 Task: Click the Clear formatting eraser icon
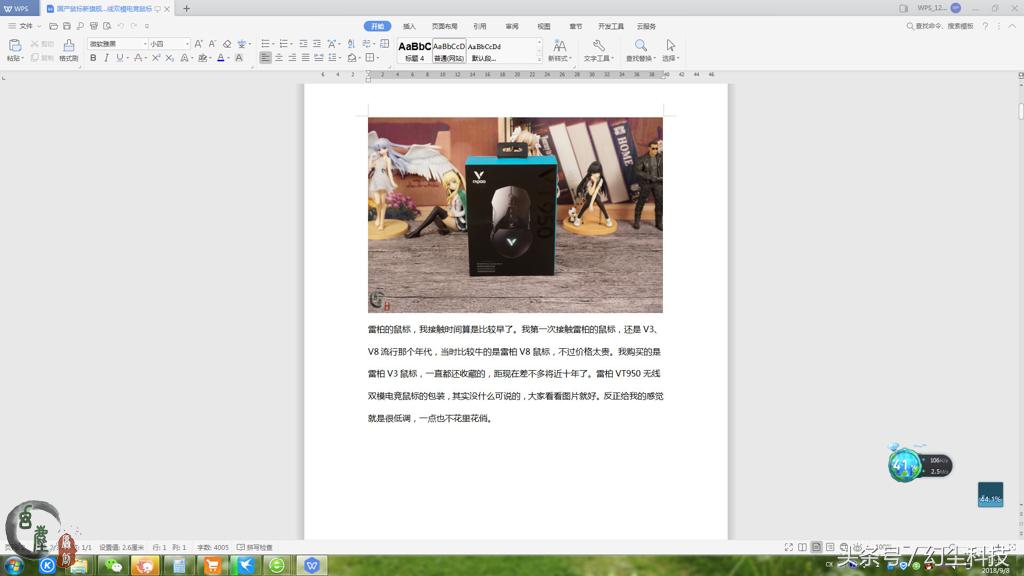coord(227,44)
